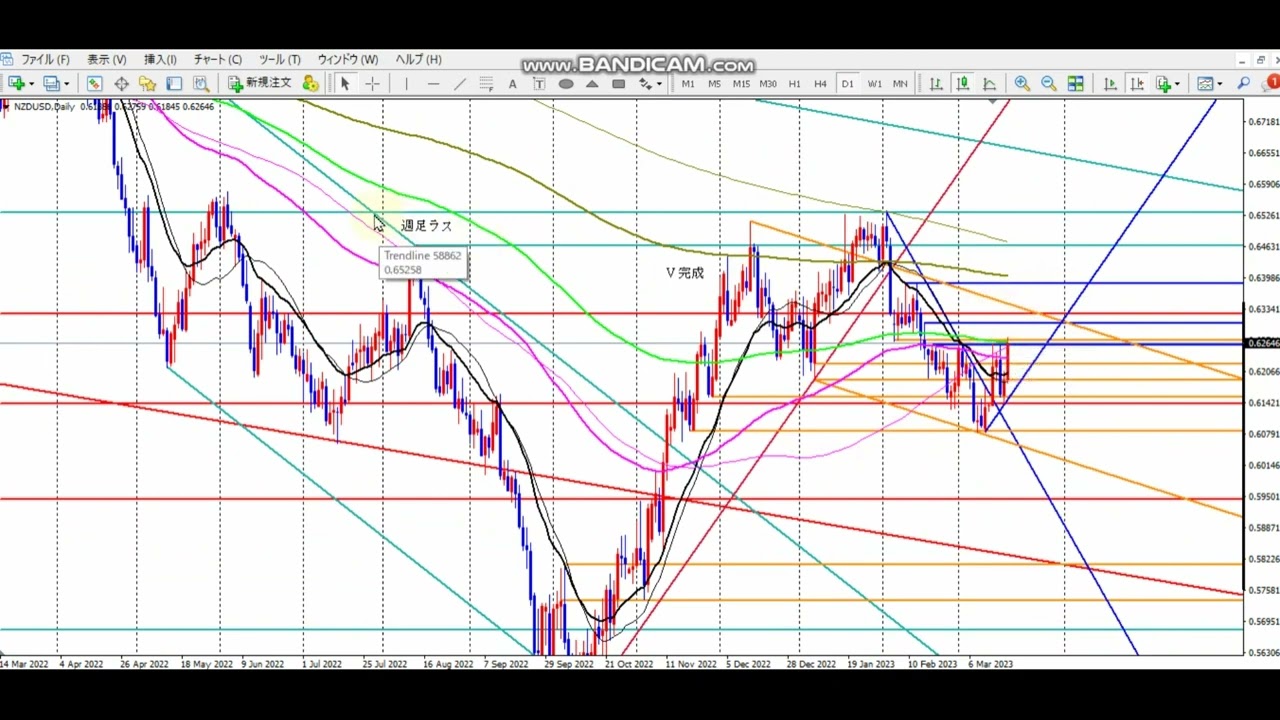Toggle the chart auto scroll button
Screen dimensions: 1280x720
[1110, 84]
